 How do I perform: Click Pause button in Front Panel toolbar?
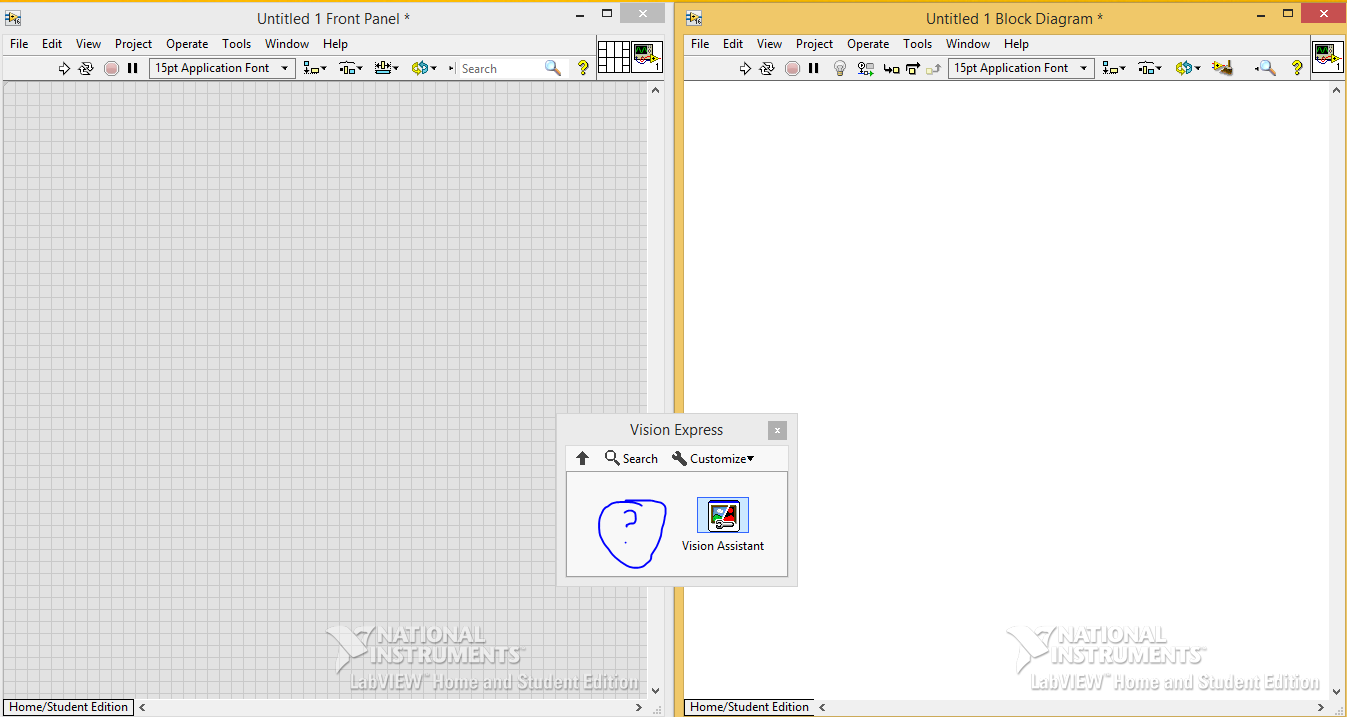[x=132, y=68]
